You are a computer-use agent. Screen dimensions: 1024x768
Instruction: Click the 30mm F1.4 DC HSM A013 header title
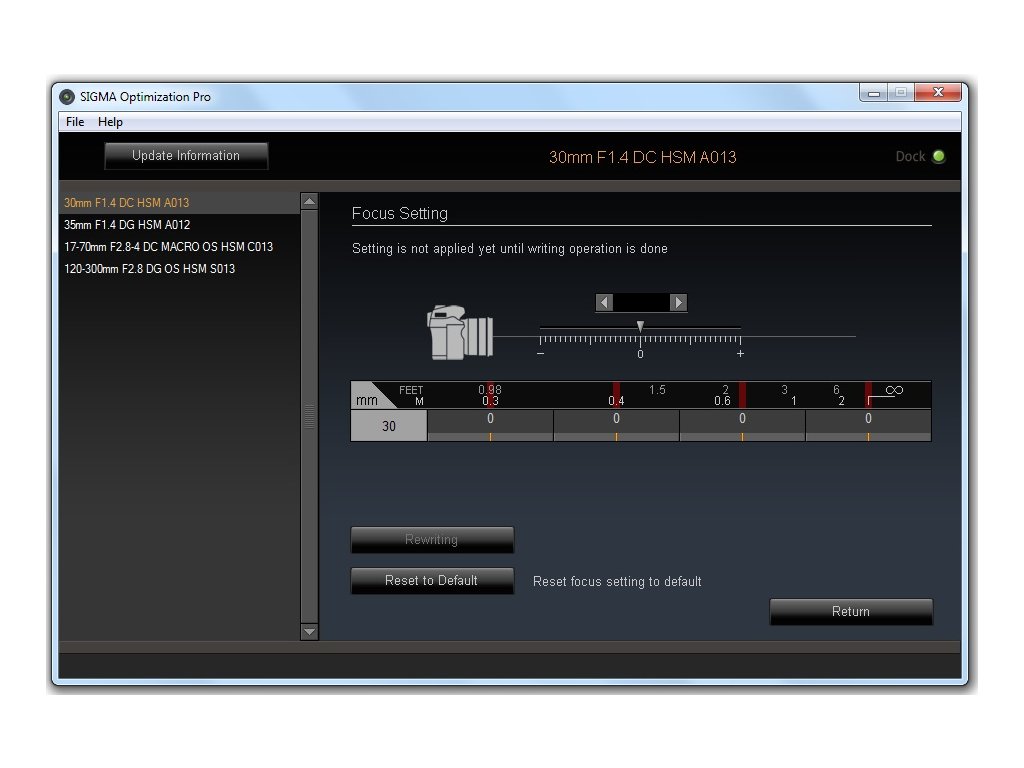pos(643,157)
